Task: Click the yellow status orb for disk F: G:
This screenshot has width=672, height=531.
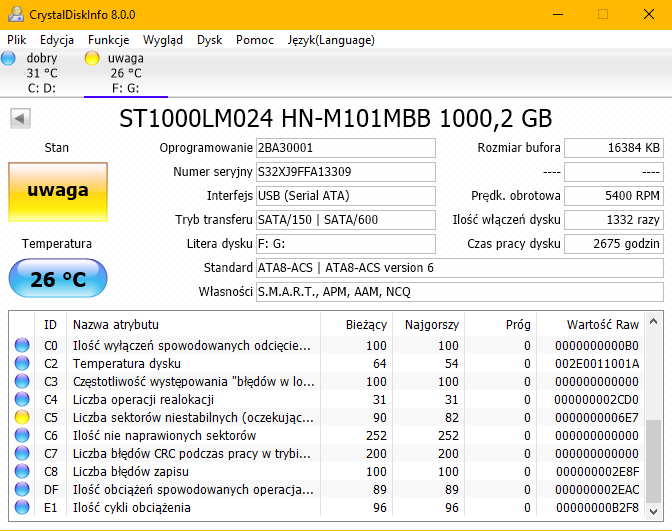Action: point(92,58)
